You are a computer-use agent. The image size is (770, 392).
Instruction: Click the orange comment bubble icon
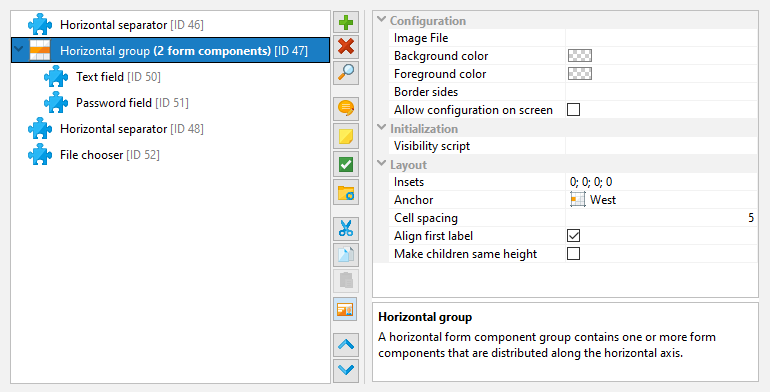[x=346, y=108]
